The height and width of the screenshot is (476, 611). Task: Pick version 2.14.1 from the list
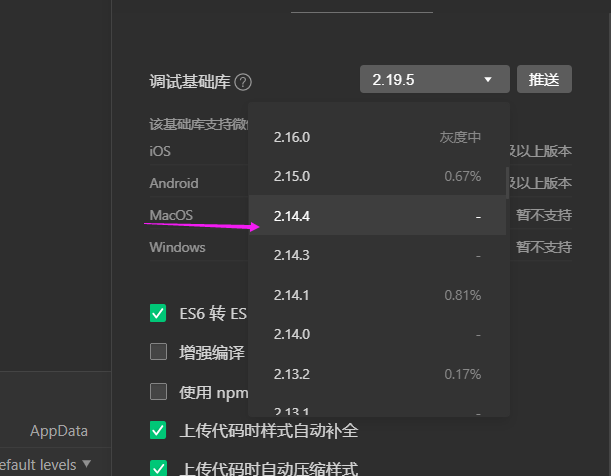(377, 295)
